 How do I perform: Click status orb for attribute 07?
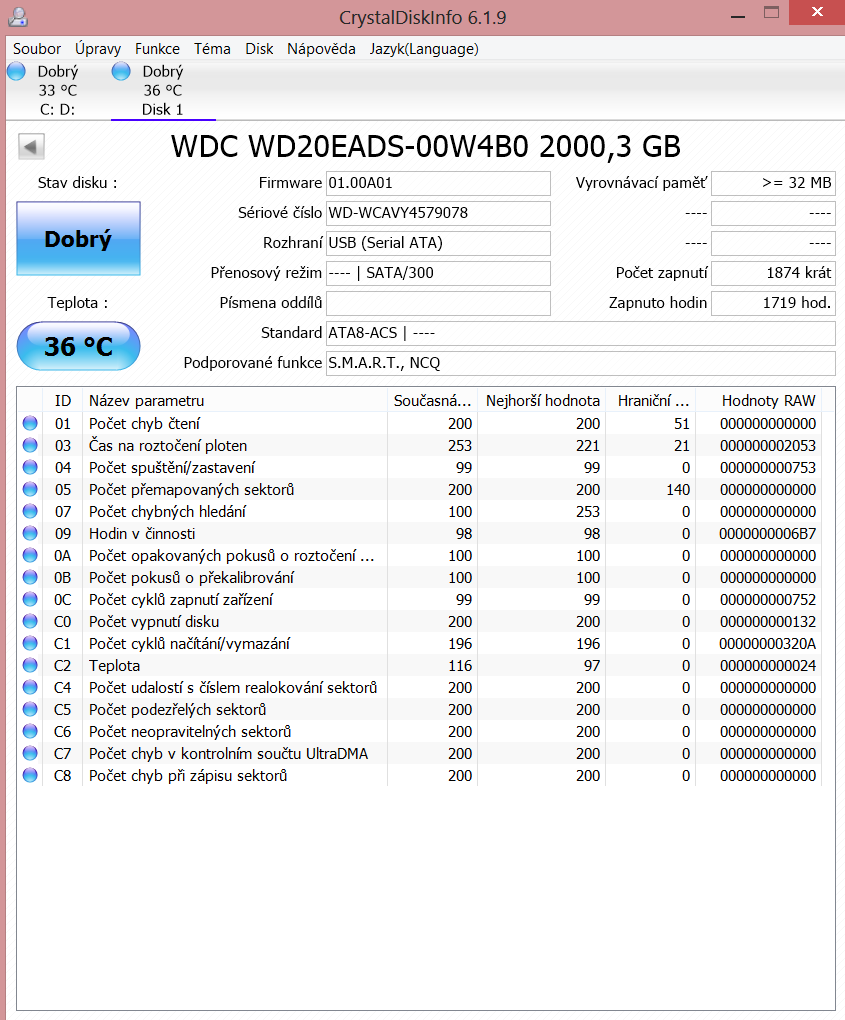30,511
